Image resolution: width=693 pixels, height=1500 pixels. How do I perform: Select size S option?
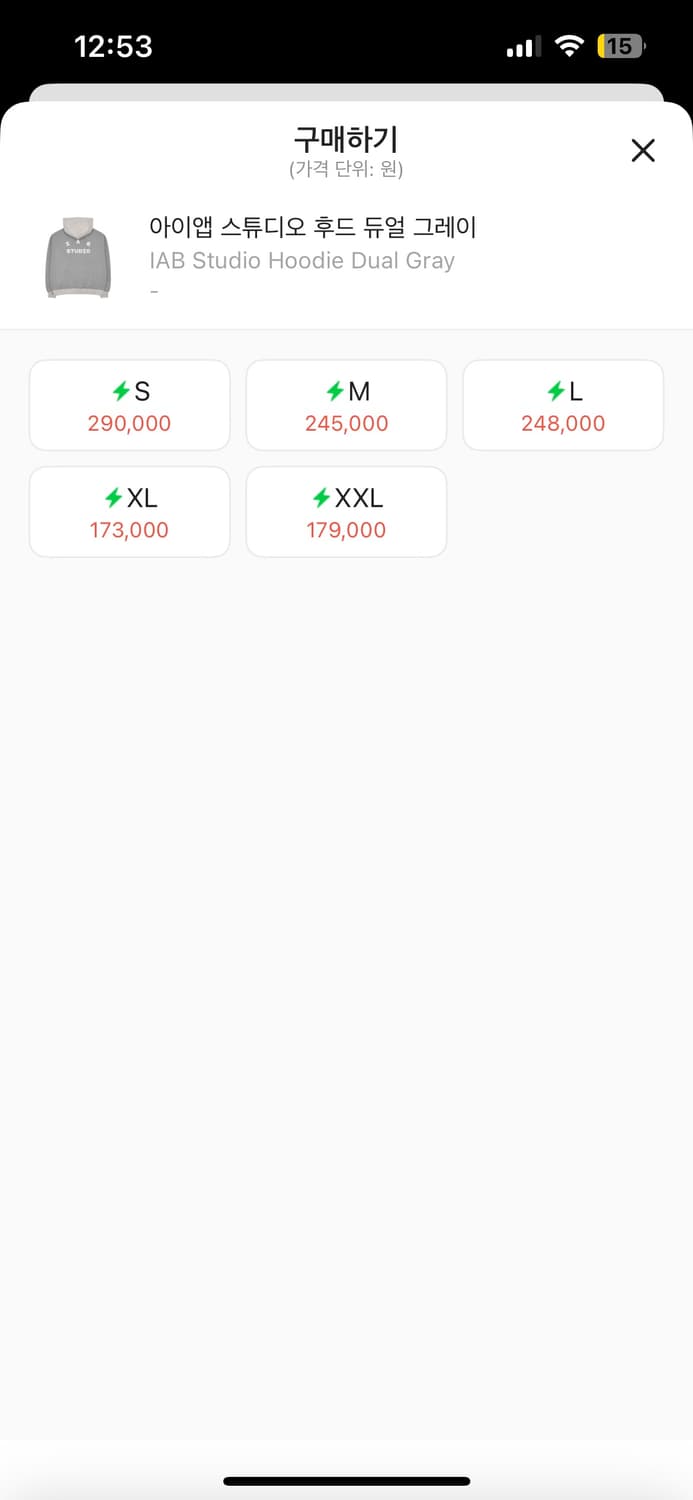coord(130,405)
